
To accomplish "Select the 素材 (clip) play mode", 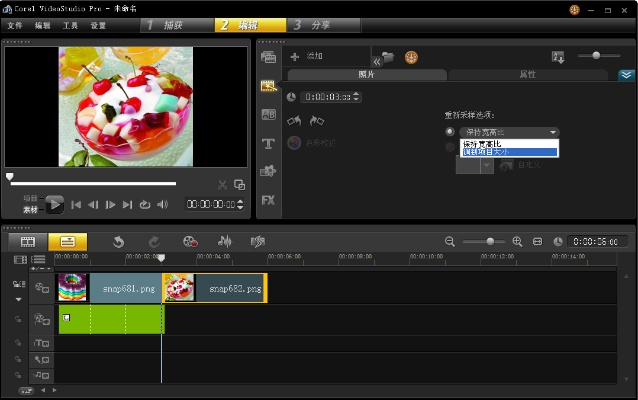I will 30,210.
